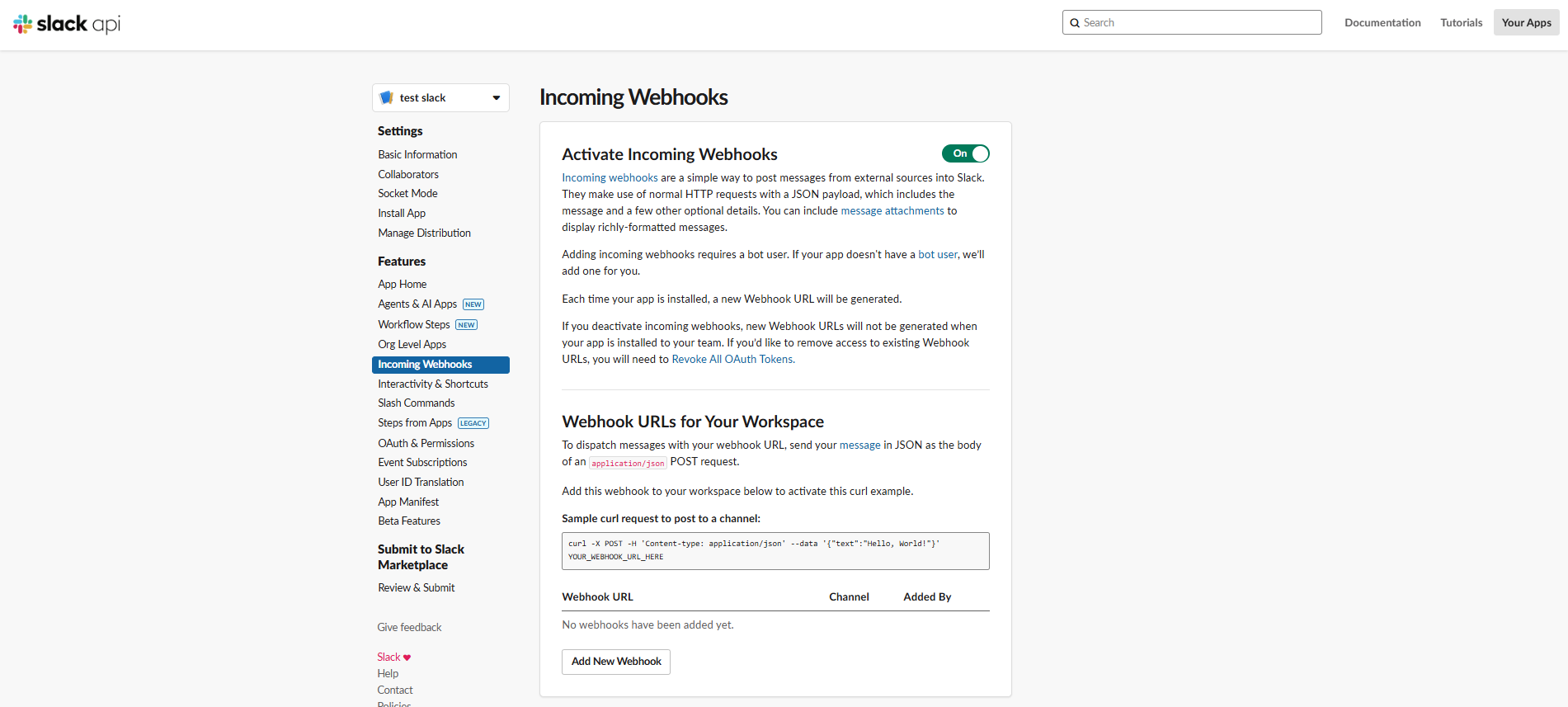This screenshot has width=1568, height=707.
Task: Click the NEW badge beside Agents & AI Apps
Action: (473, 304)
